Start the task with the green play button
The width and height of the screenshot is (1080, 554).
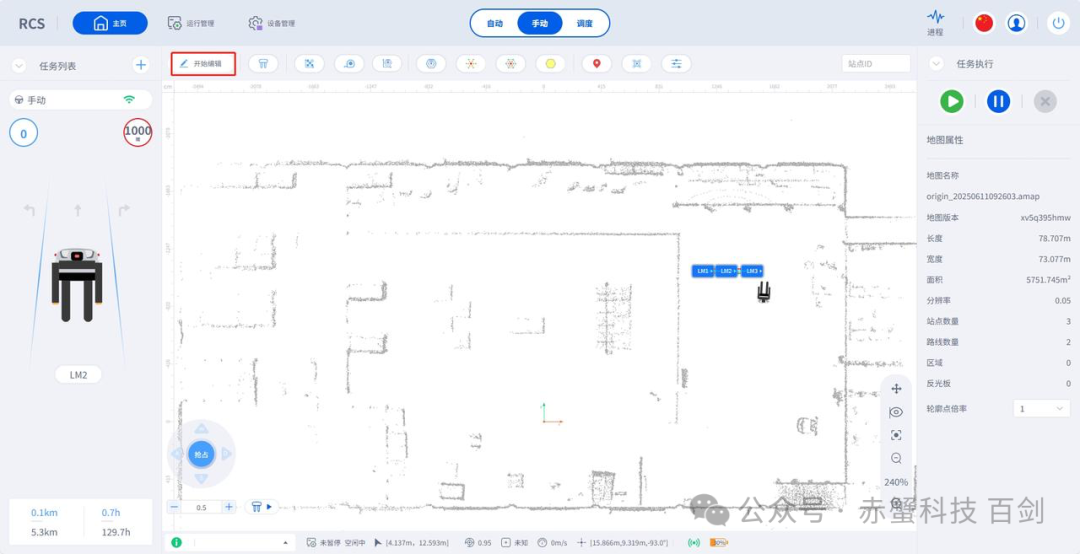click(952, 101)
